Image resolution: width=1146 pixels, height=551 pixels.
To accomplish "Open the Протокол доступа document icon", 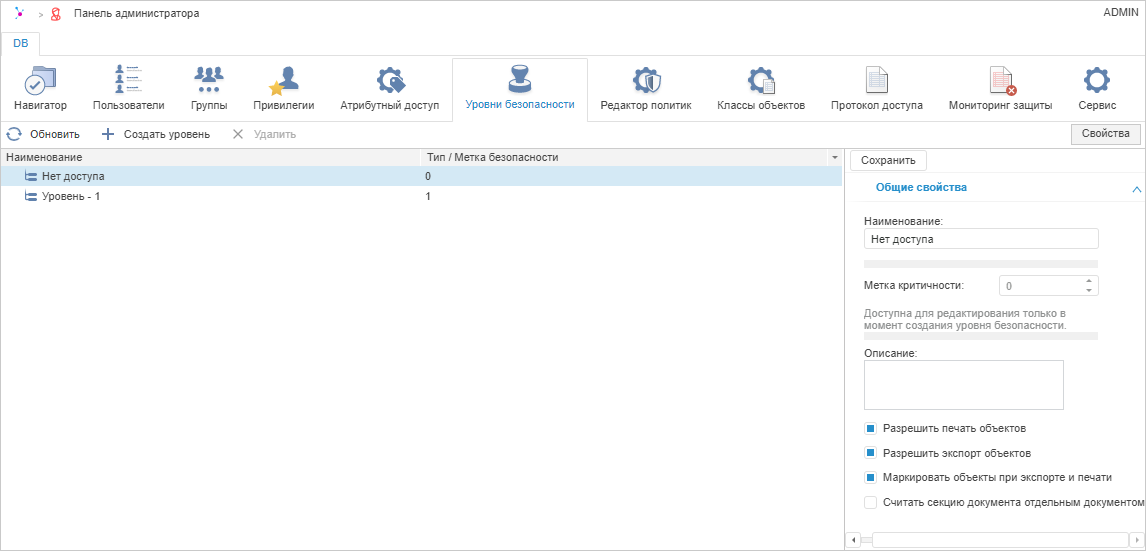I will point(876,80).
